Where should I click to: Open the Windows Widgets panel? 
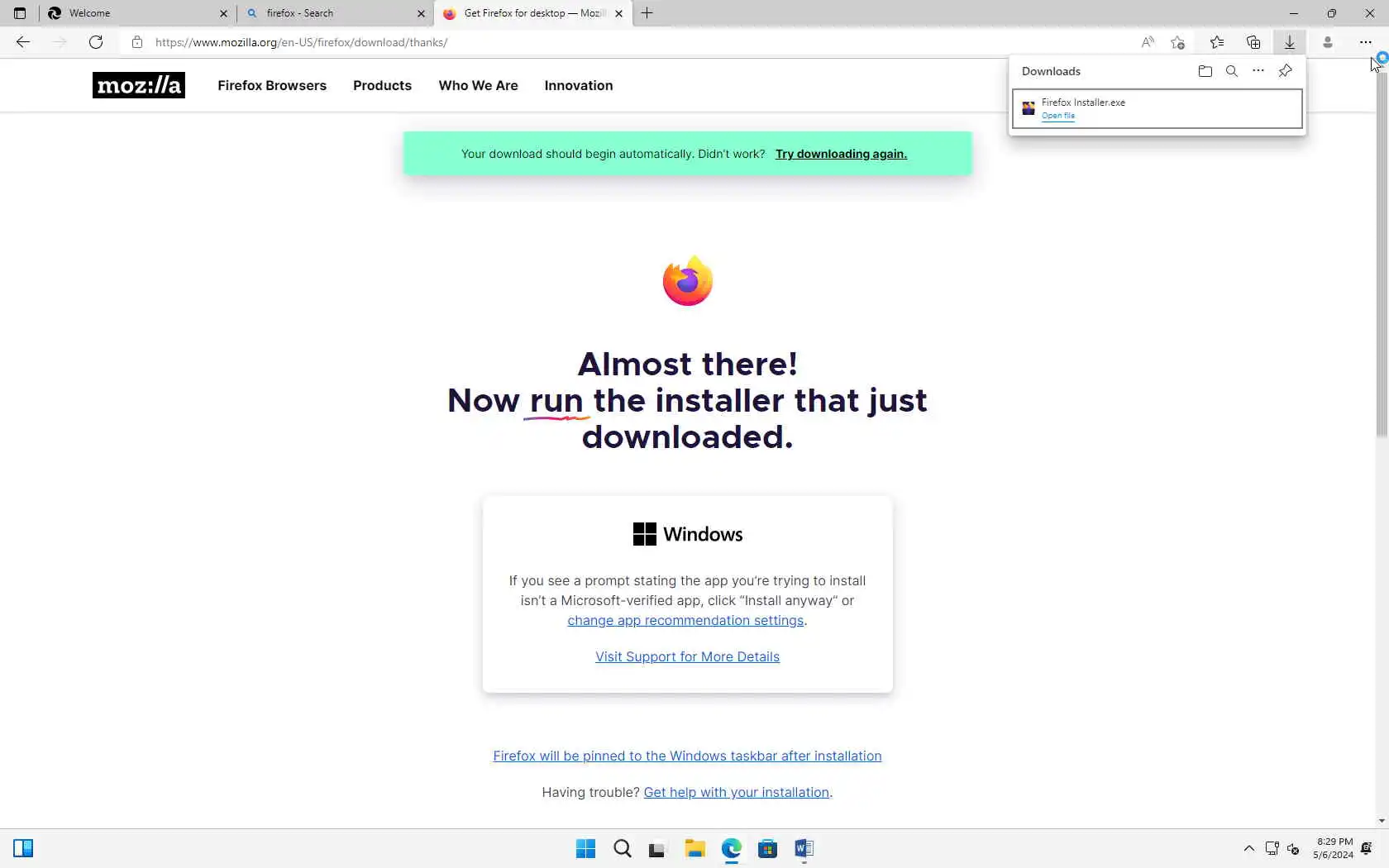coord(23,848)
